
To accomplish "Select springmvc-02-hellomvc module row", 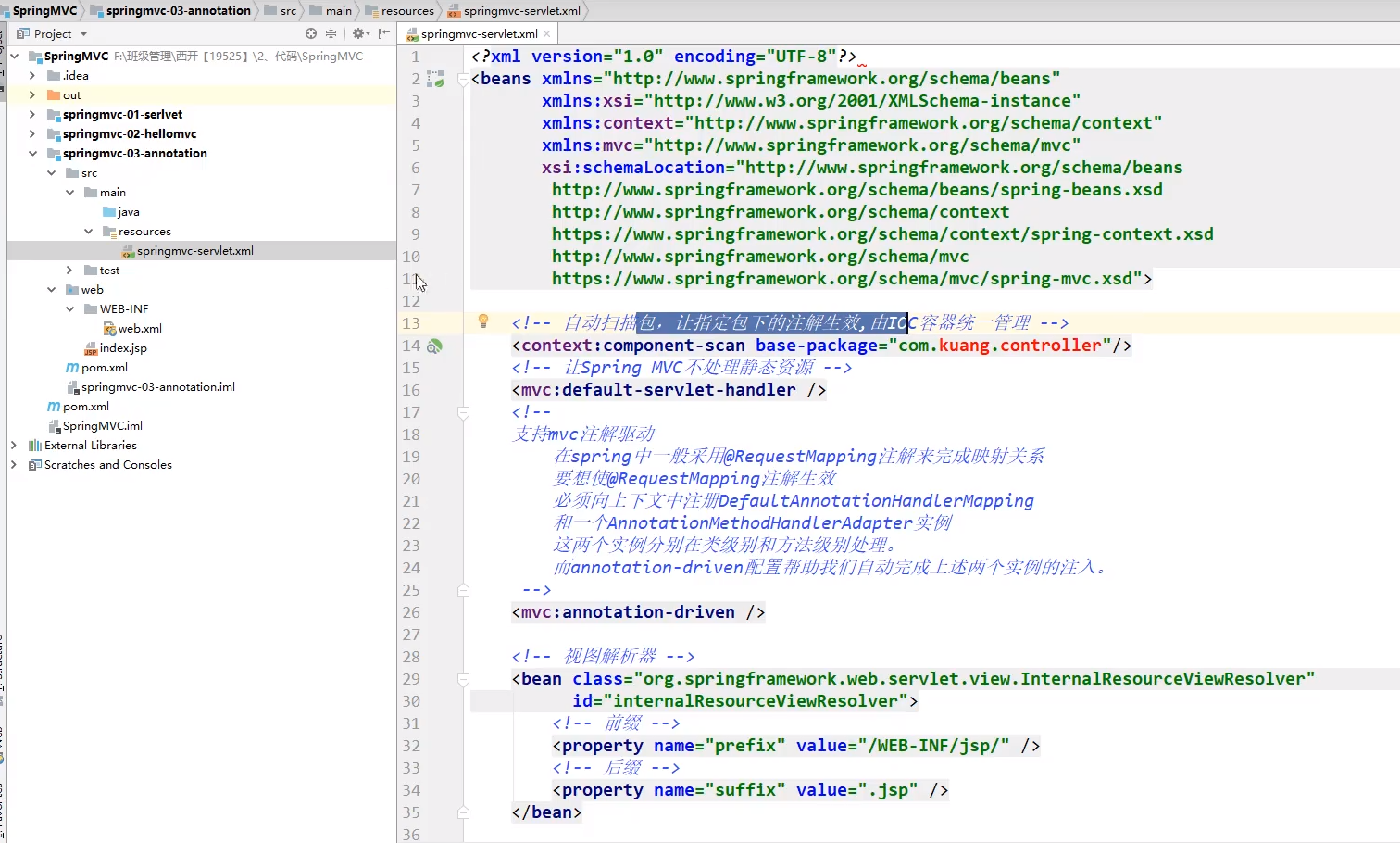I will click(x=202, y=134).
